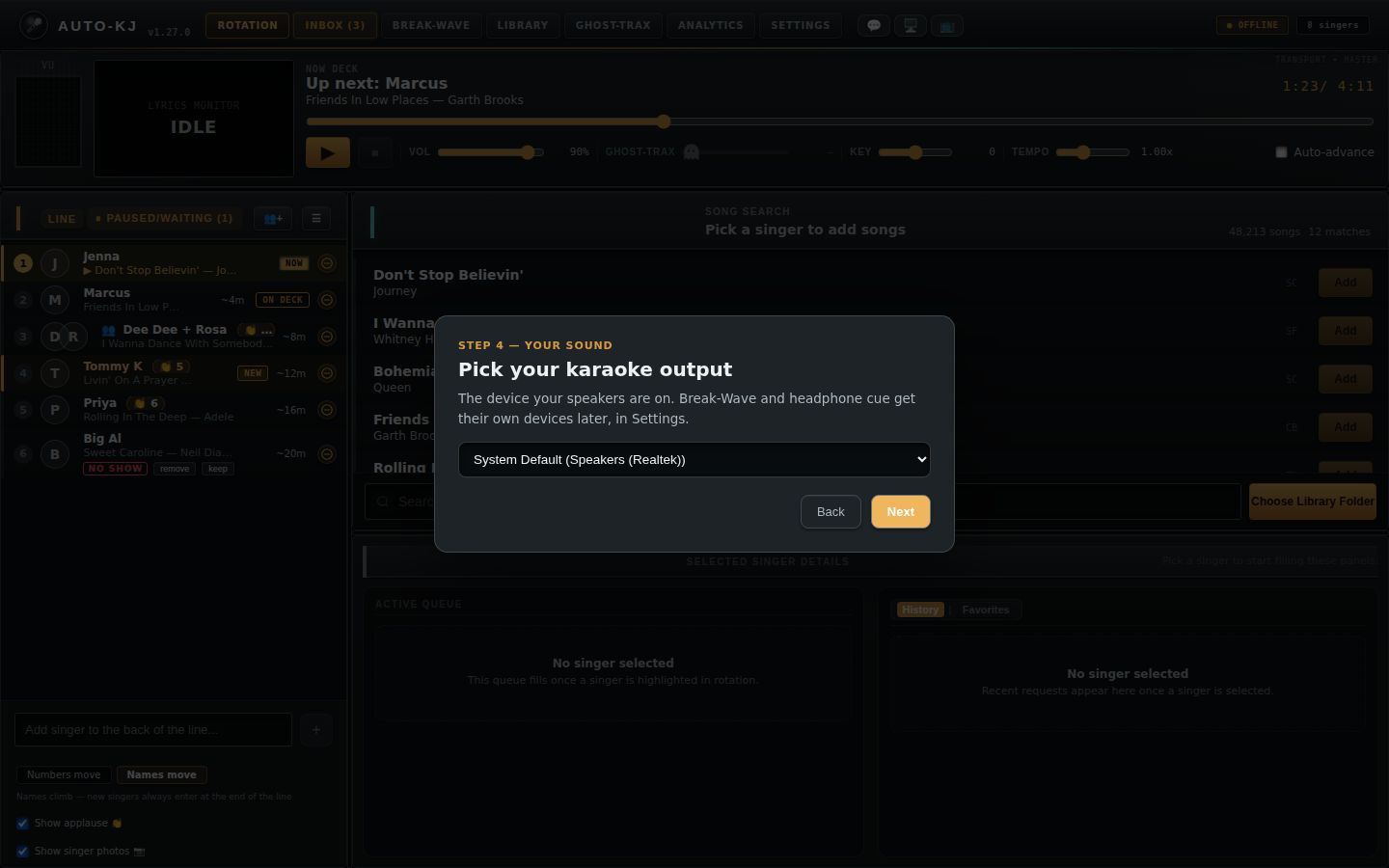Screen dimensions: 1389x868
Task: Click the Choose Library Folder button
Action: click(1313, 502)
